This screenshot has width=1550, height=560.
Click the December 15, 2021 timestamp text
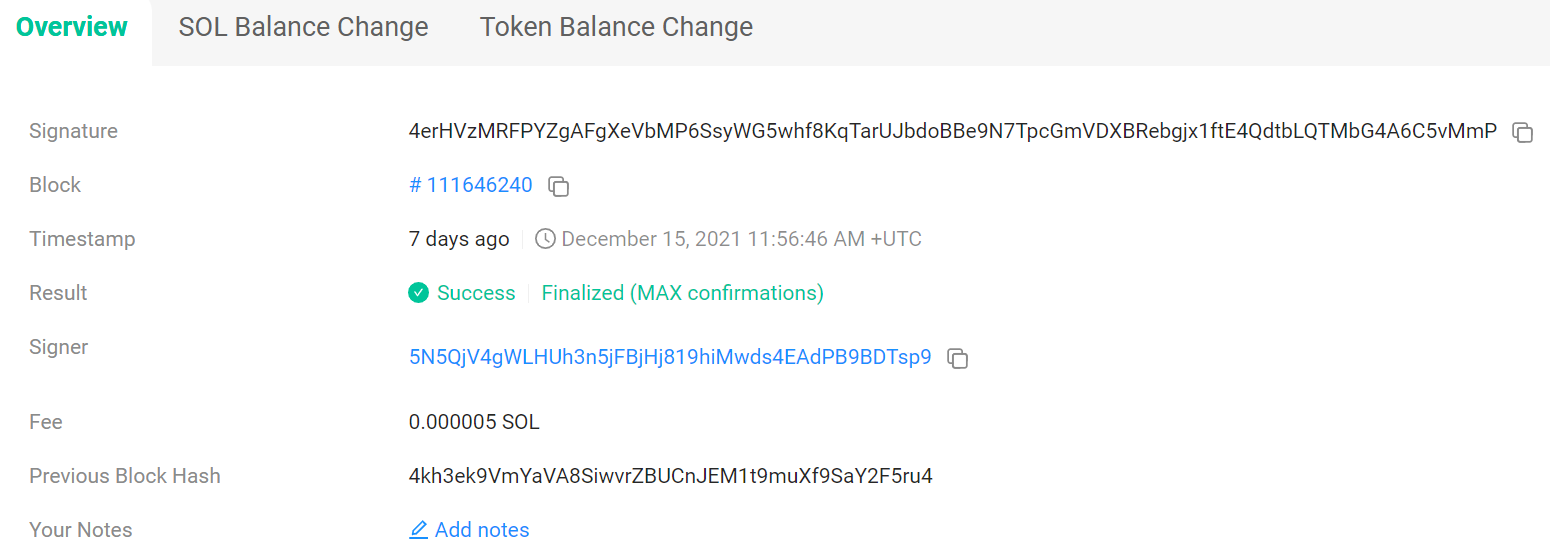[x=741, y=239]
